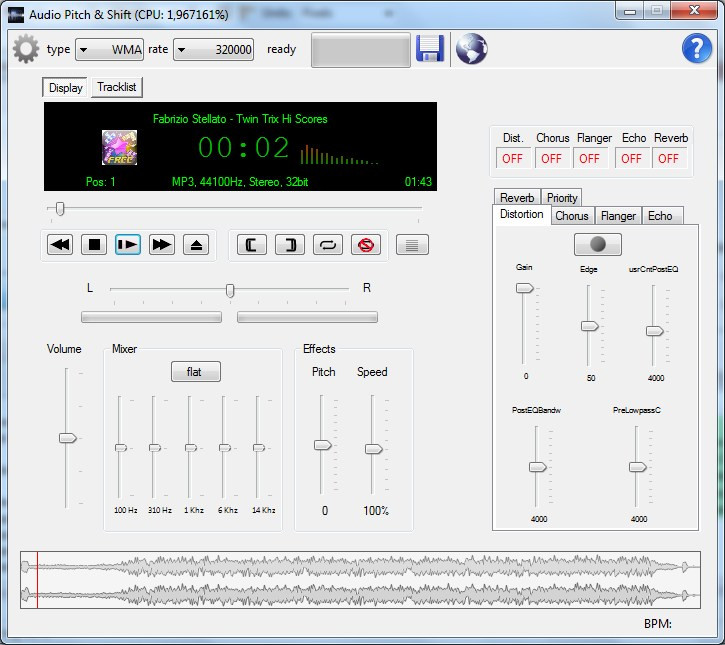This screenshot has height=645, width=725.
Task: Toggle Reverb effect OFF indicator
Action: [x=669, y=159]
